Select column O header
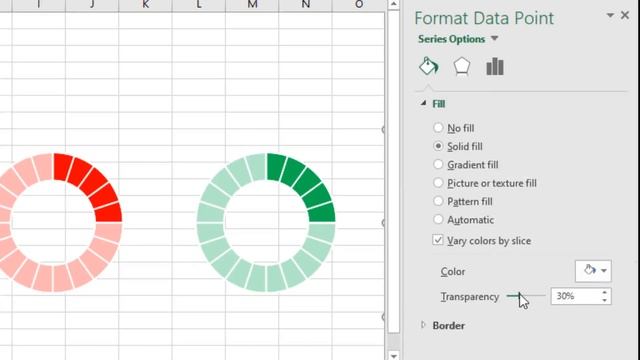 point(358,4)
